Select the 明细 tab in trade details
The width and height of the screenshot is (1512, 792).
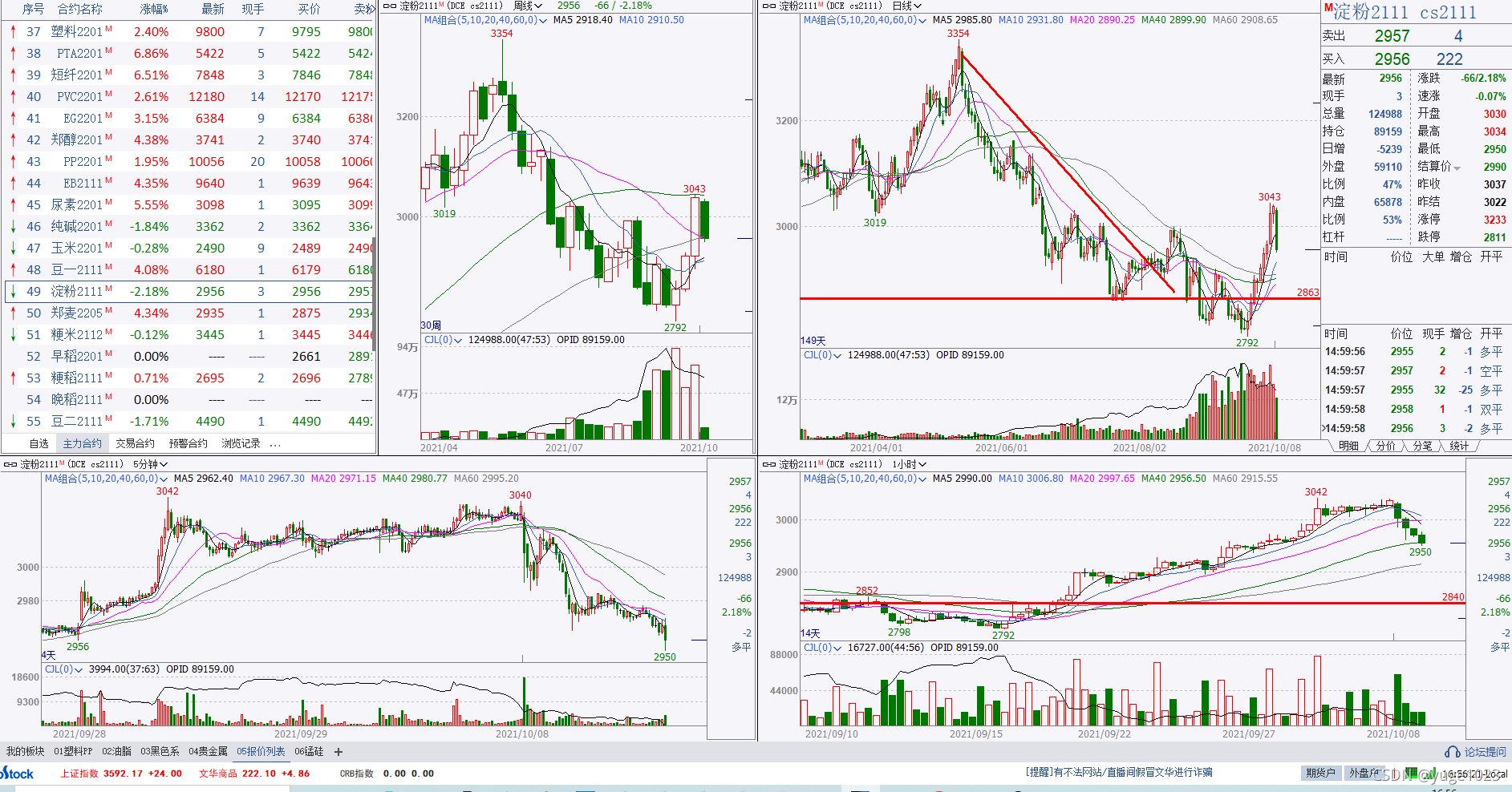(1348, 447)
